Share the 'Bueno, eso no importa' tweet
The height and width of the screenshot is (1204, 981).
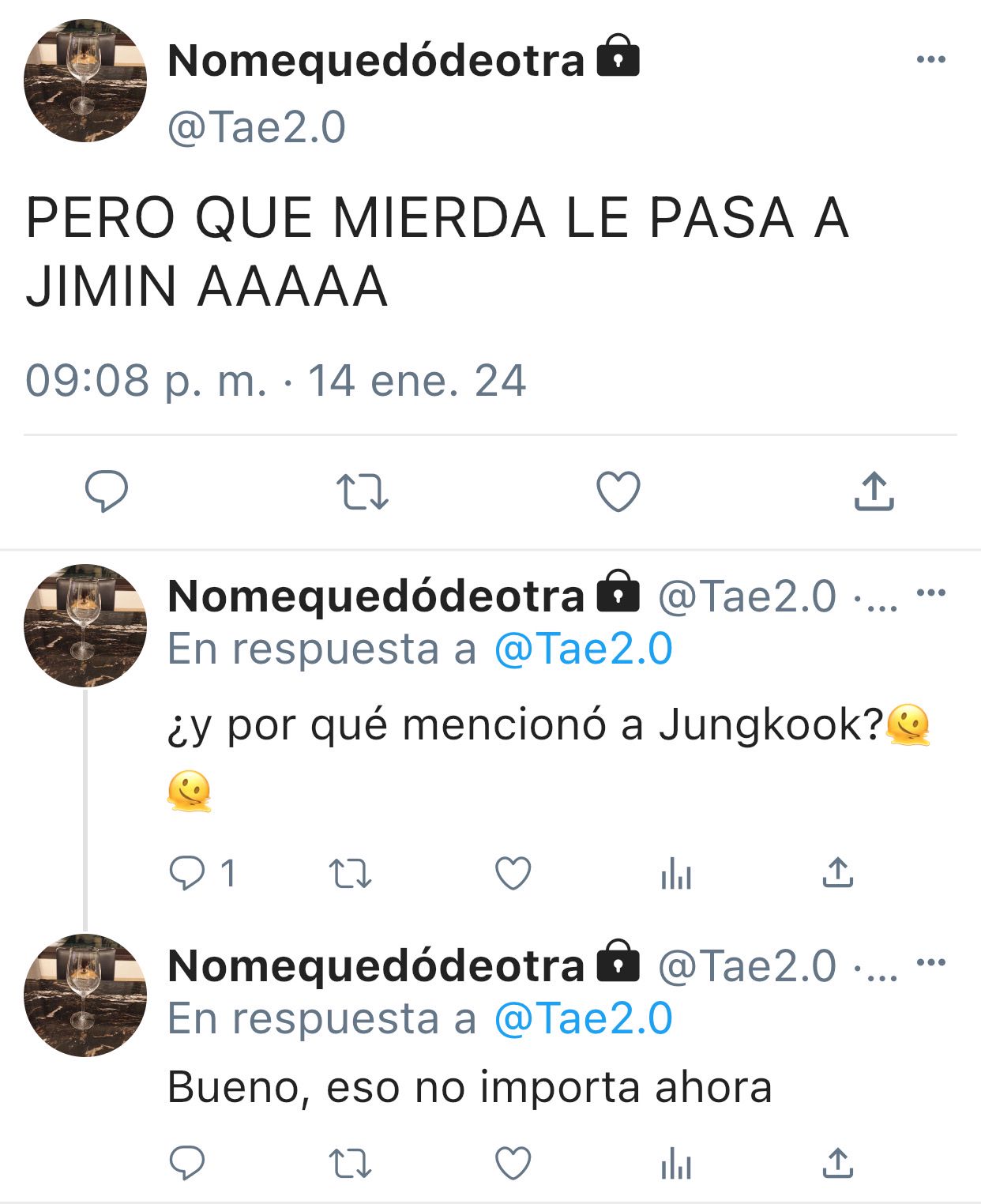(838, 1163)
